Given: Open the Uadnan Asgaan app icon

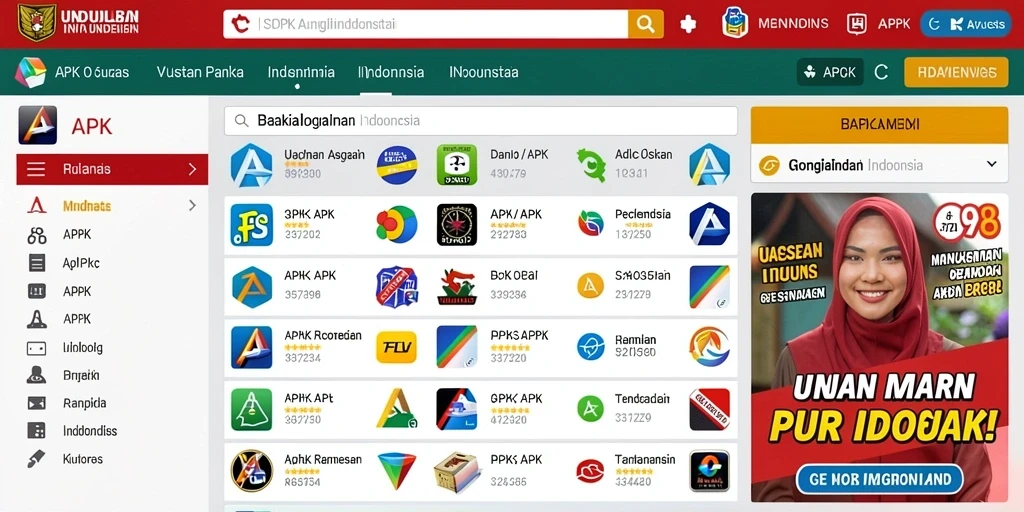Looking at the screenshot, I should (251, 165).
